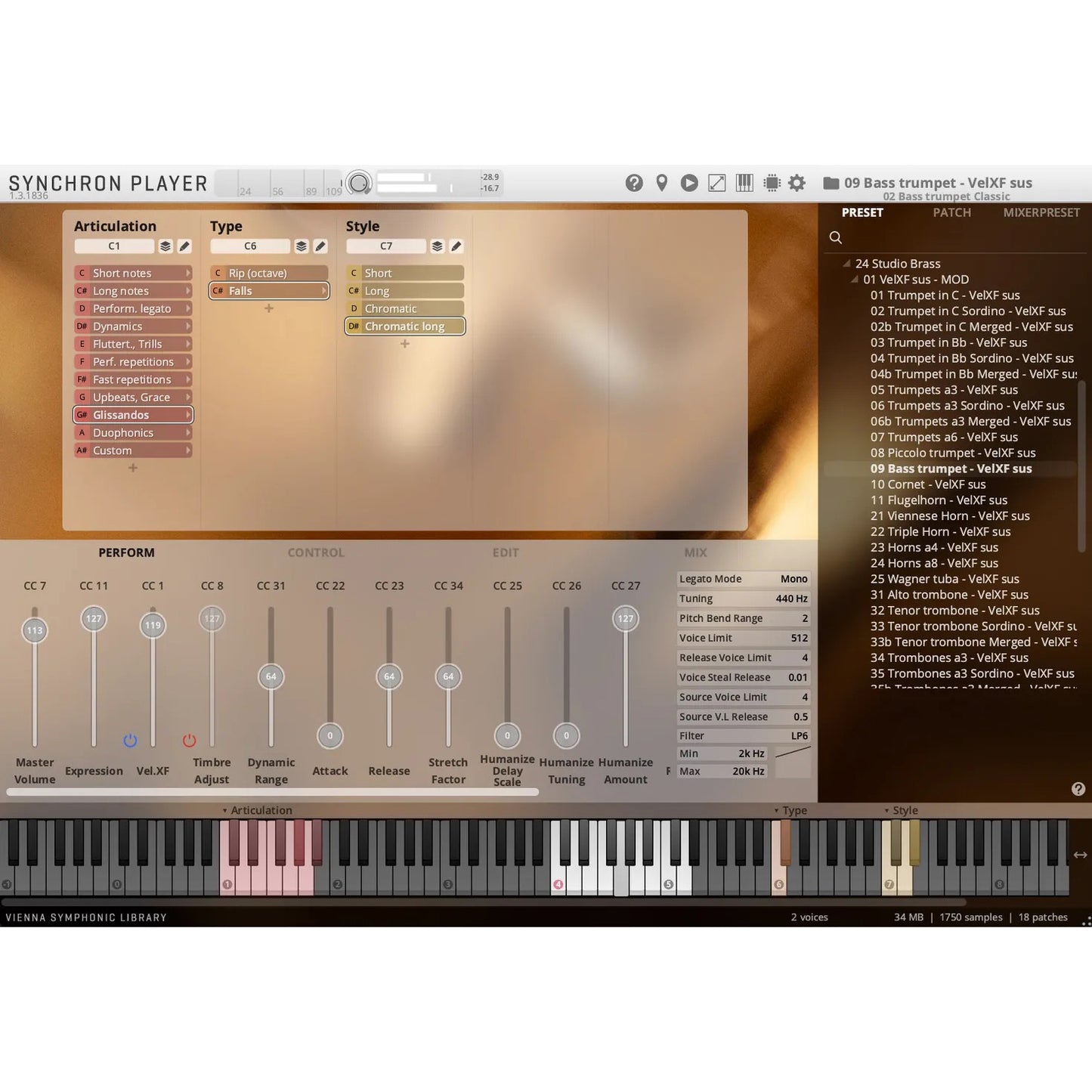1092x1092 pixels.
Task: Click the add button below the Type column
Action: pos(268,308)
